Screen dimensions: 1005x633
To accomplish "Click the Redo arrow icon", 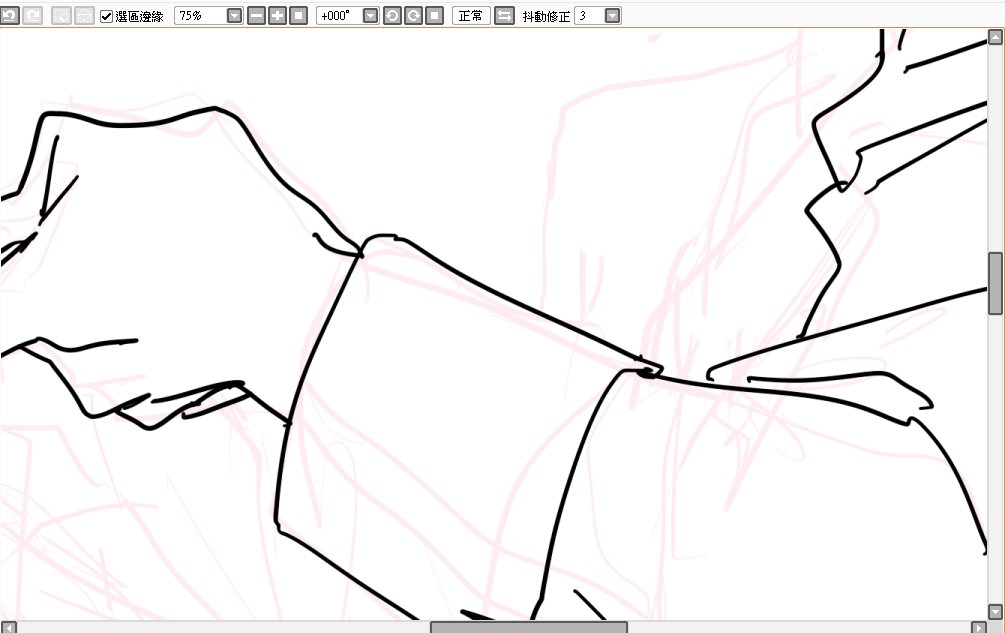I will click(32, 16).
